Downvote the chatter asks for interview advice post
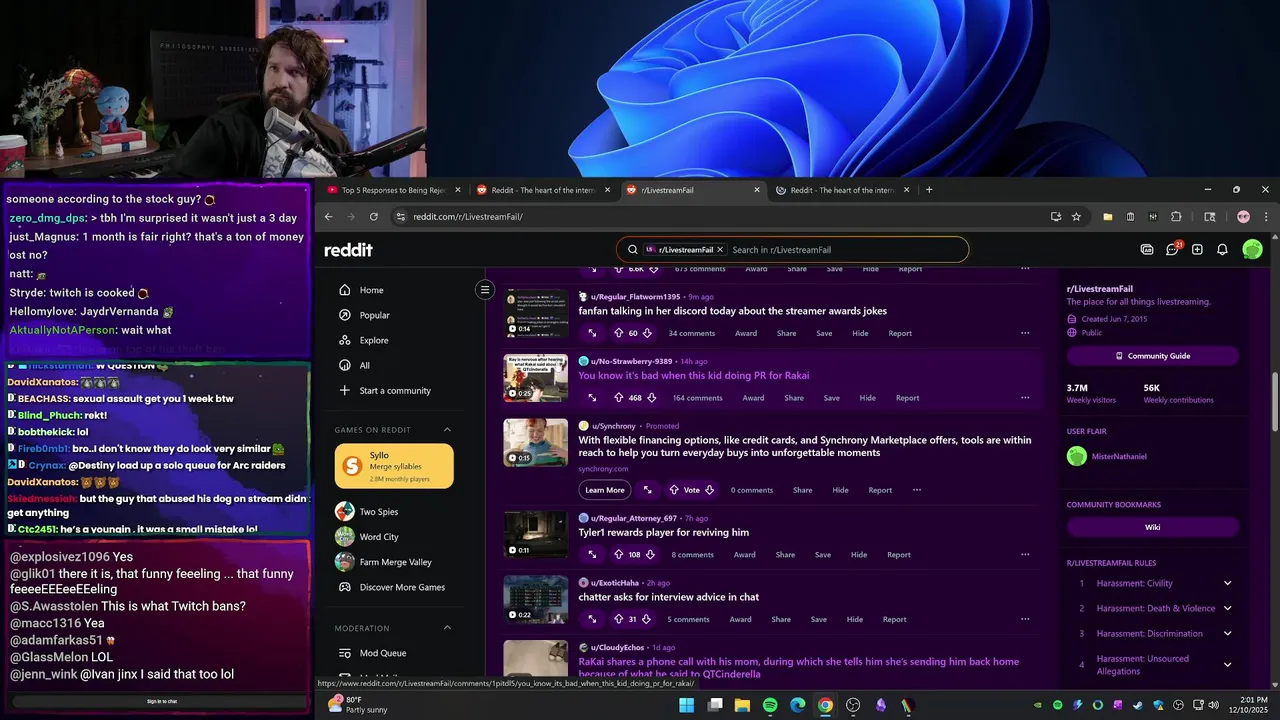The height and width of the screenshot is (720, 1280). tap(646, 619)
